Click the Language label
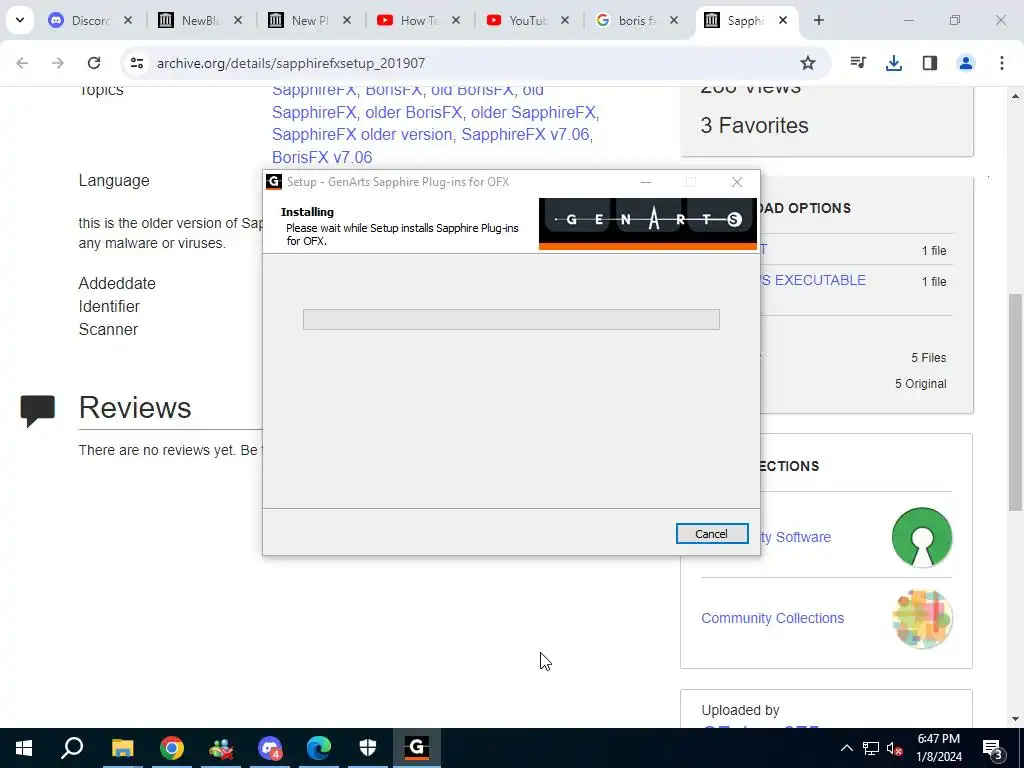The image size is (1024, 768). 114,180
